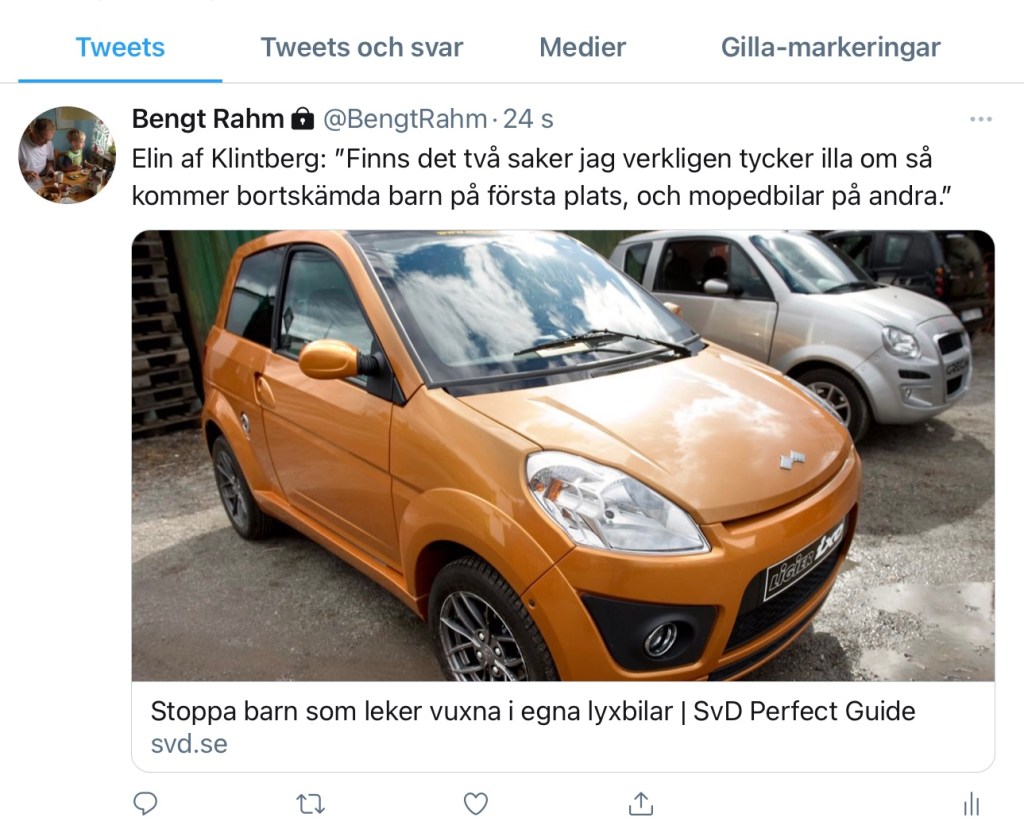Click the @BengtRahm handle
The height and width of the screenshot is (833, 1024).
pyautogui.click(x=403, y=120)
